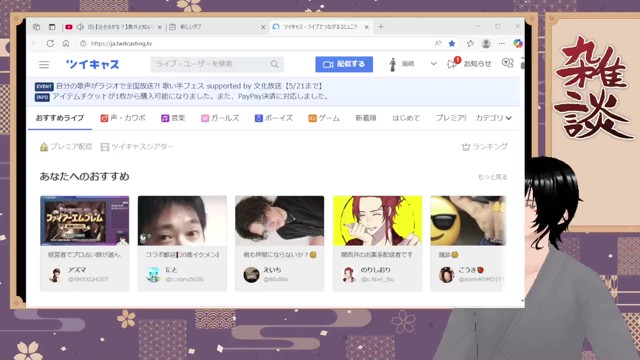Mute the YouTube tab speaker icon
The image size is (640, 360).
pyautogui.click(x=80, y=27)
